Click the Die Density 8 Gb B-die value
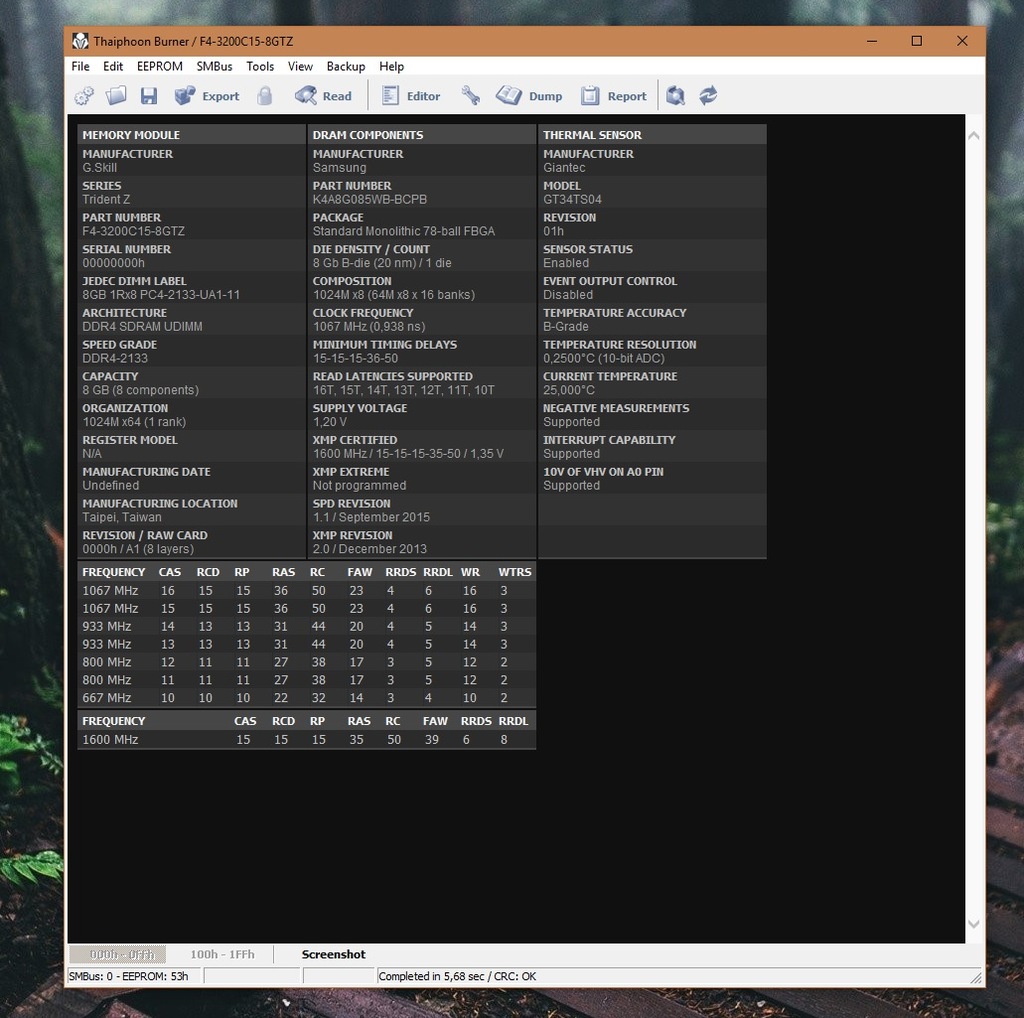The image size is (1024, 1018). tap(382, 263)
